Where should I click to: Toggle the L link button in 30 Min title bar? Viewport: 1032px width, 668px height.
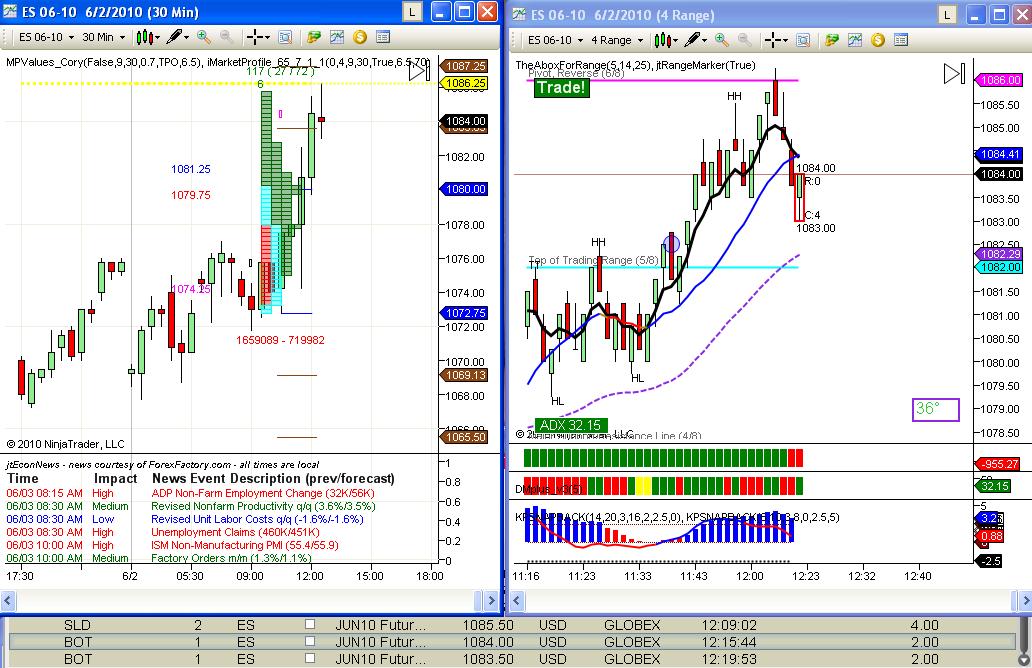[412, 12]
